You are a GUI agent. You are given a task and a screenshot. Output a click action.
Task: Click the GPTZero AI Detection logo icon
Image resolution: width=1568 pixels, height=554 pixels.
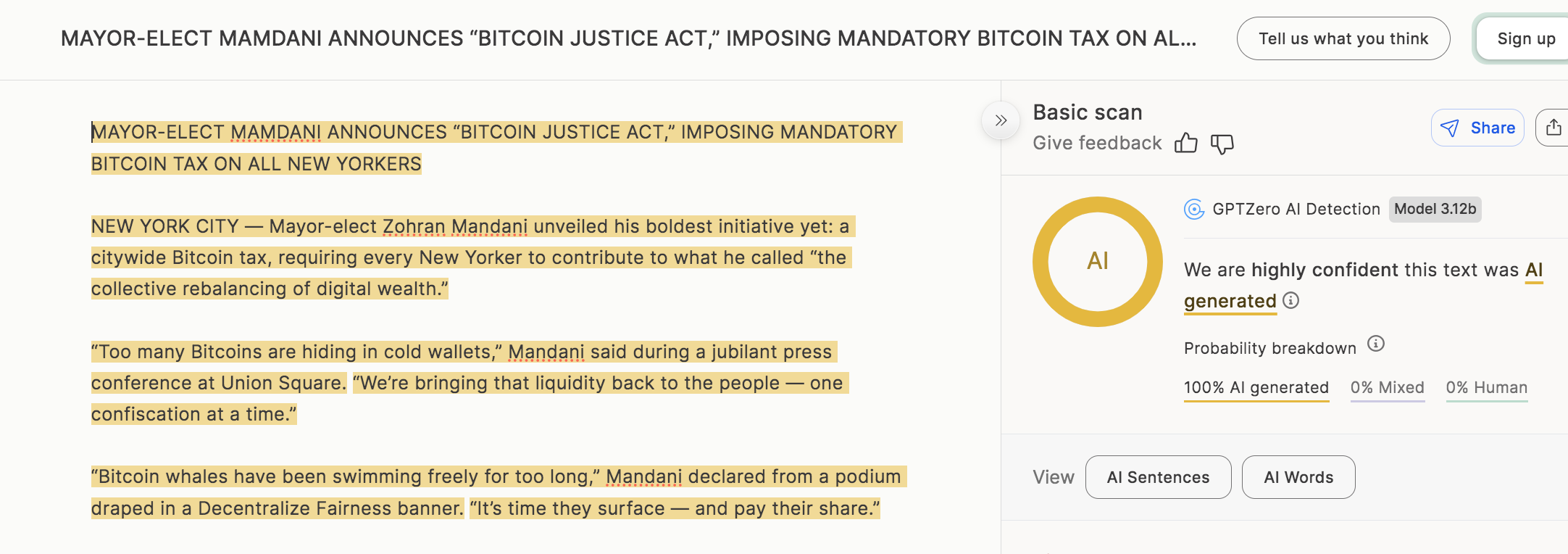click(x=1194, y=210)
